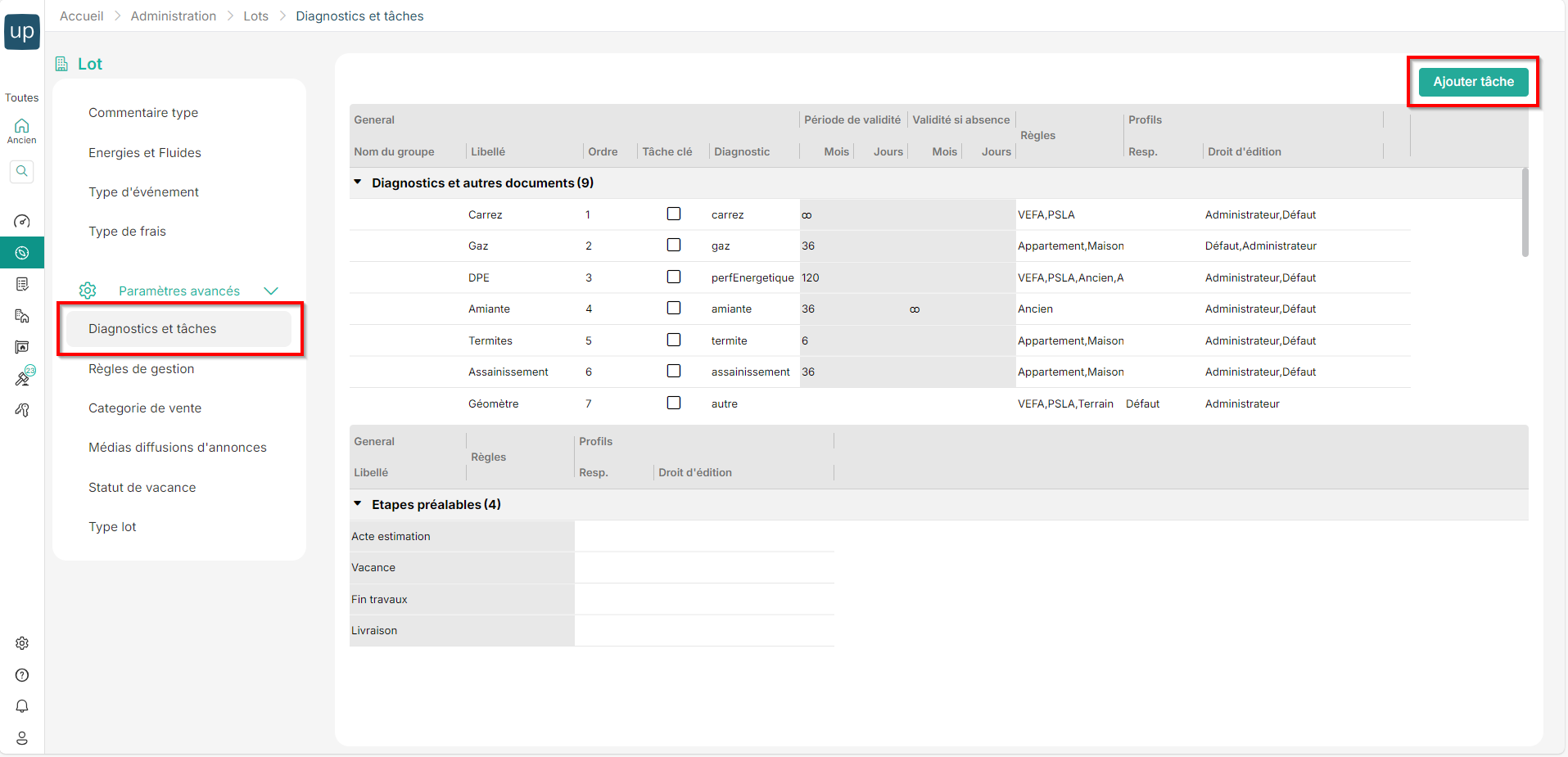Screen dimensions: 1568x757
Task: Click the diagnostics table vertical scrollbar
Action: coord(1525,213)
